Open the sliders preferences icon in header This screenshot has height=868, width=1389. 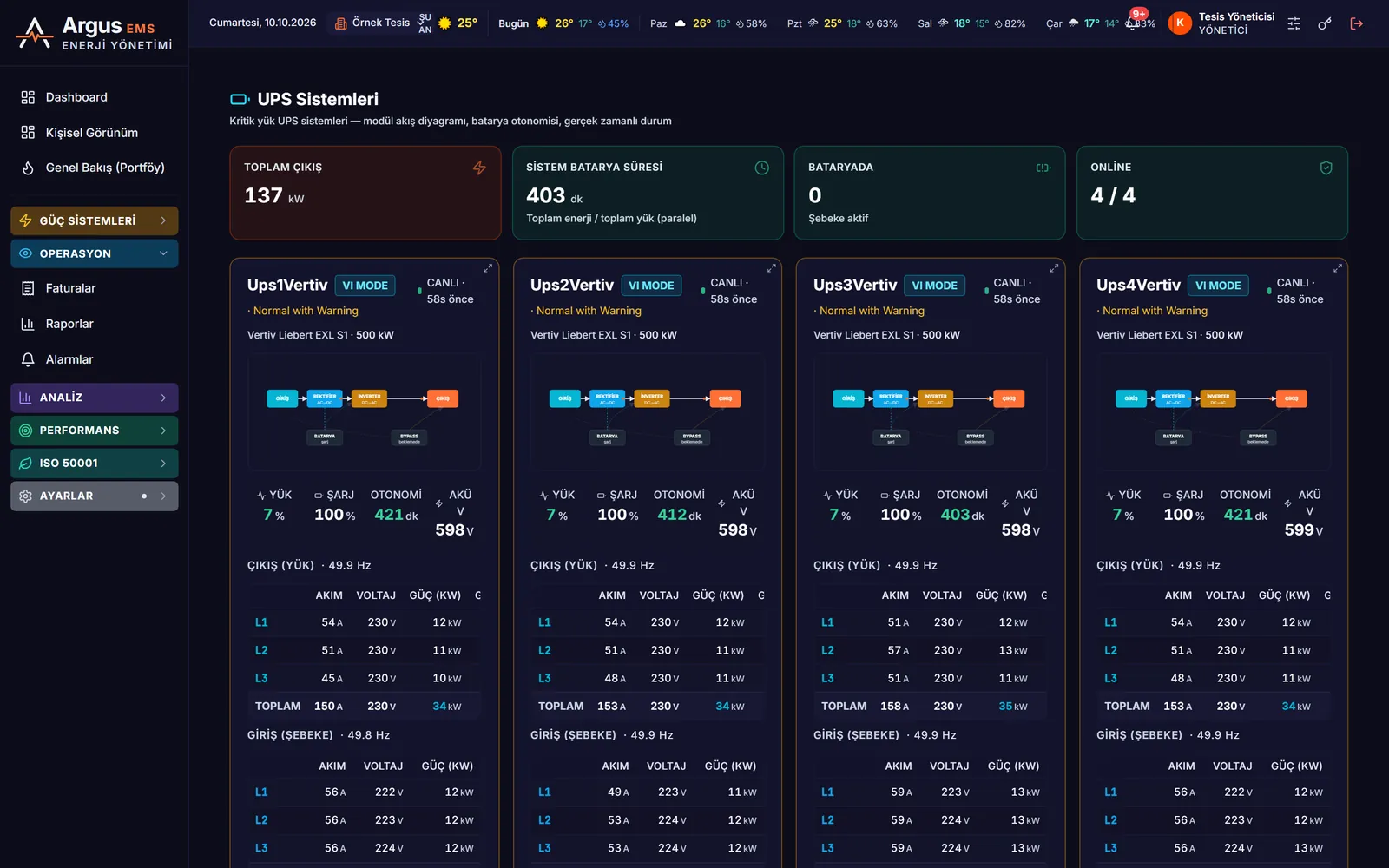point(1294,23)
